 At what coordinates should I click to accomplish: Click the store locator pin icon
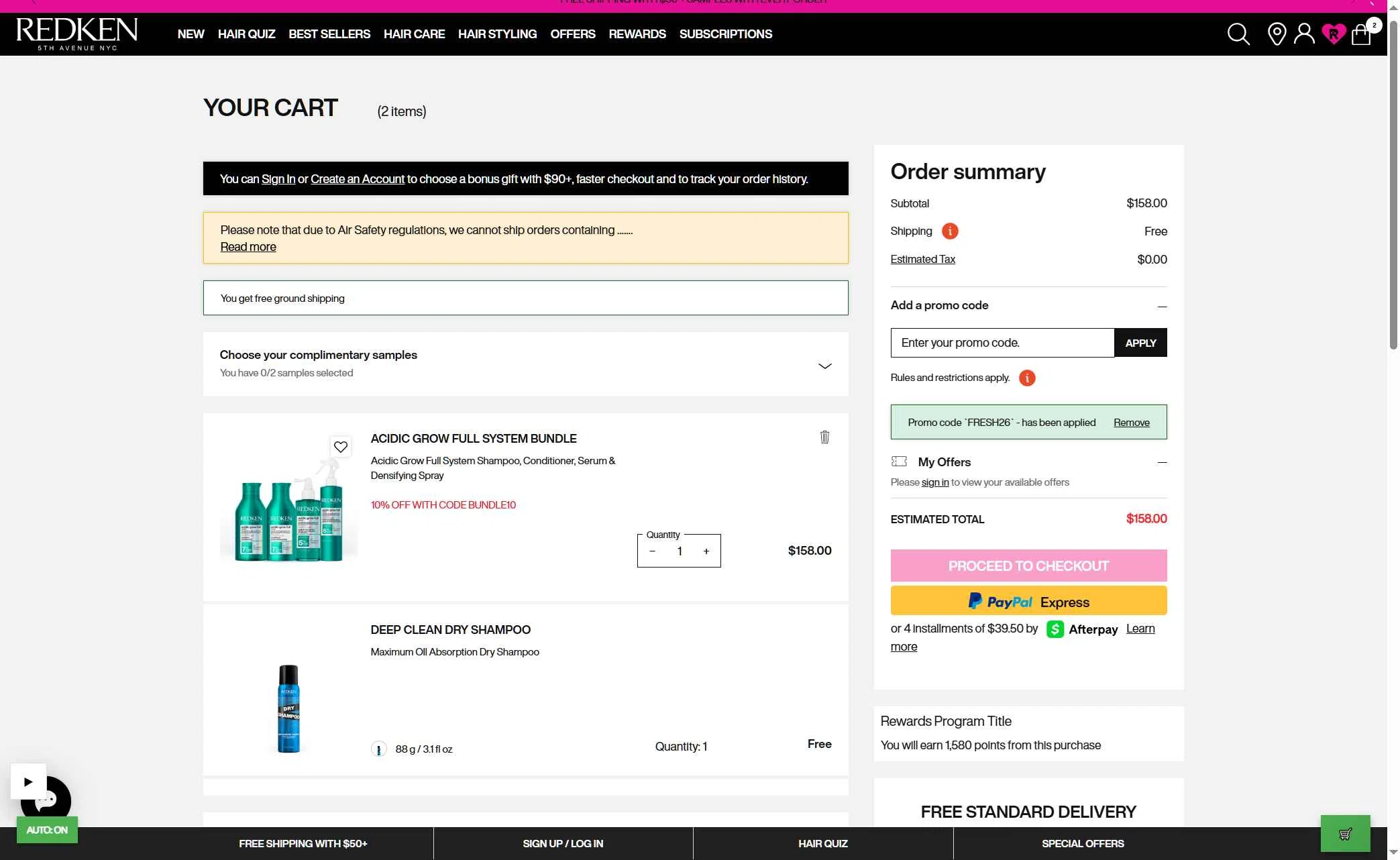pos(1277,34)
